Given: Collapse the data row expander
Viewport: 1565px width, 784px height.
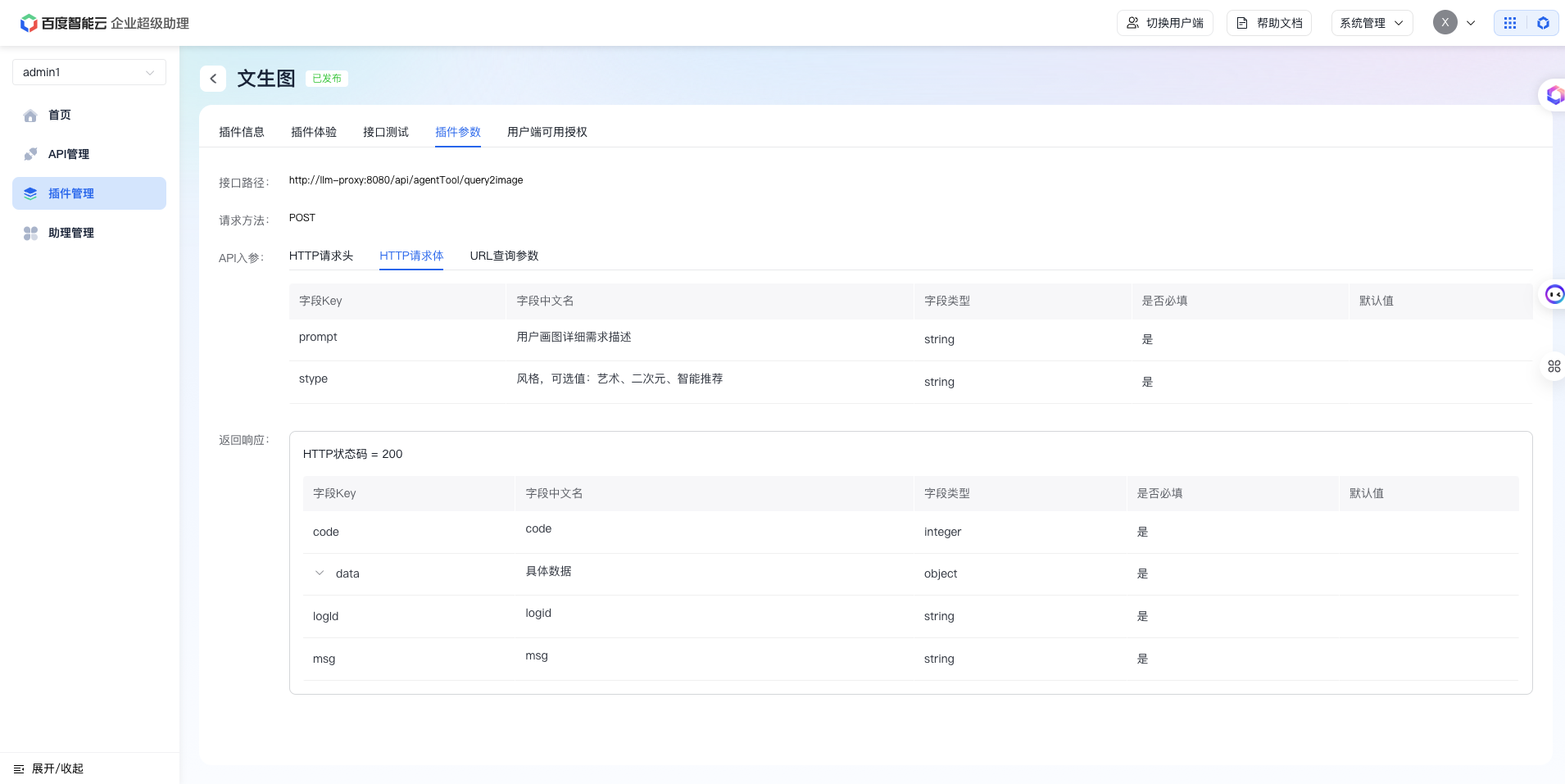Looking at the screenshot, I should pyautogui.click(x=320, y=573).
